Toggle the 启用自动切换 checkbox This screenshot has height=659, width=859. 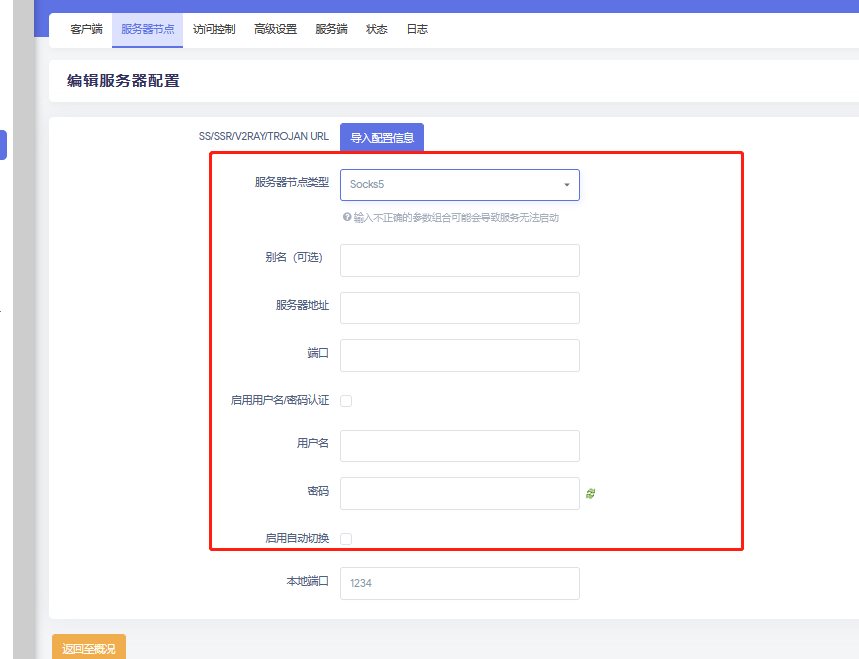346,539
